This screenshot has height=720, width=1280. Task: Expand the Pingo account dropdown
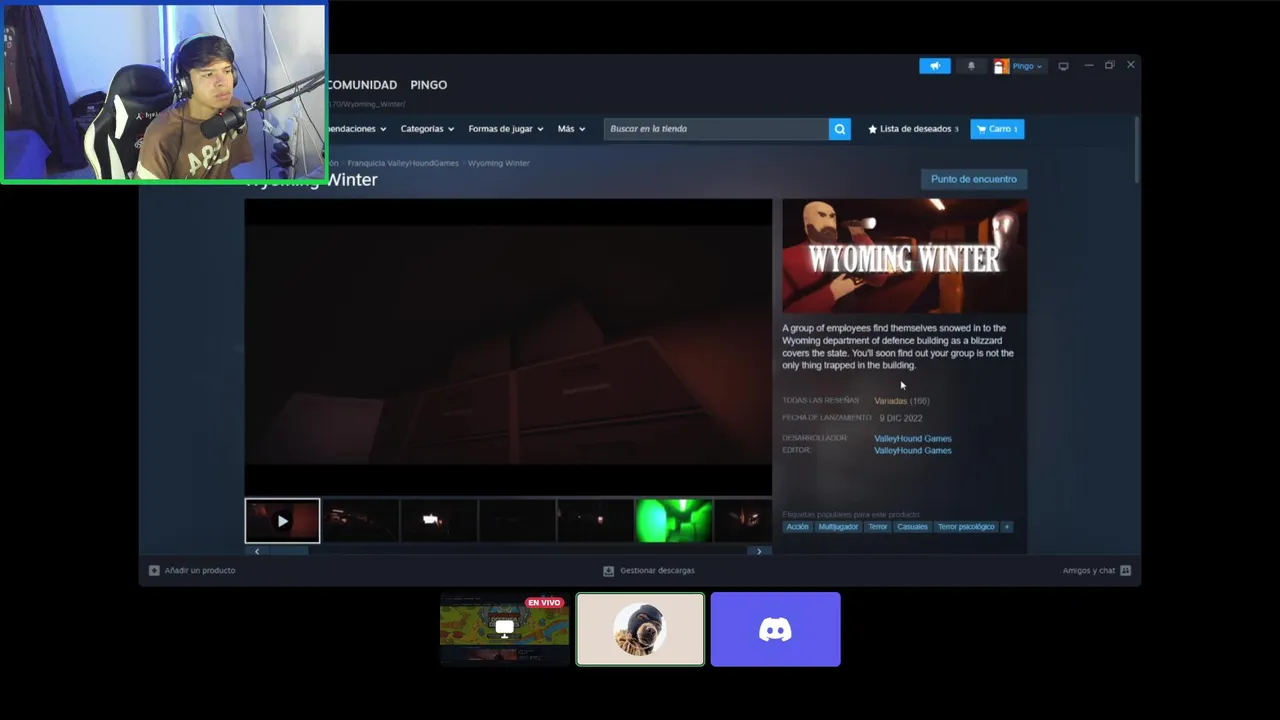1027,66
